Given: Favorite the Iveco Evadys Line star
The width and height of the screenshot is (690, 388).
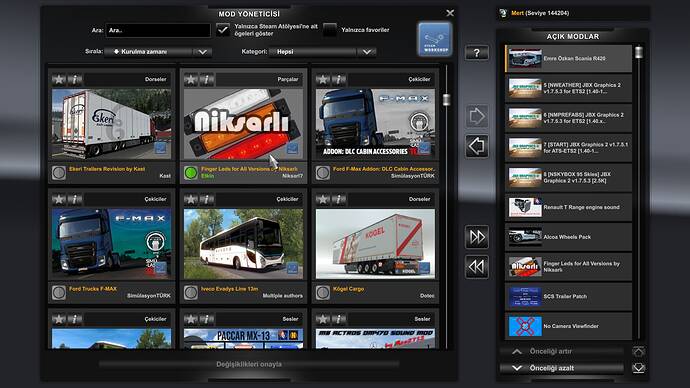Looking at the screenshot, I should click(191, 199).
